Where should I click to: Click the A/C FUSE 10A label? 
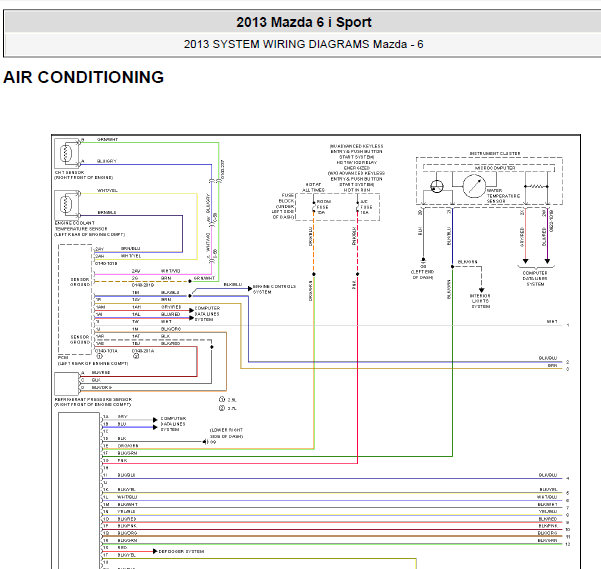pyautogui.click(x=365, y=207)
